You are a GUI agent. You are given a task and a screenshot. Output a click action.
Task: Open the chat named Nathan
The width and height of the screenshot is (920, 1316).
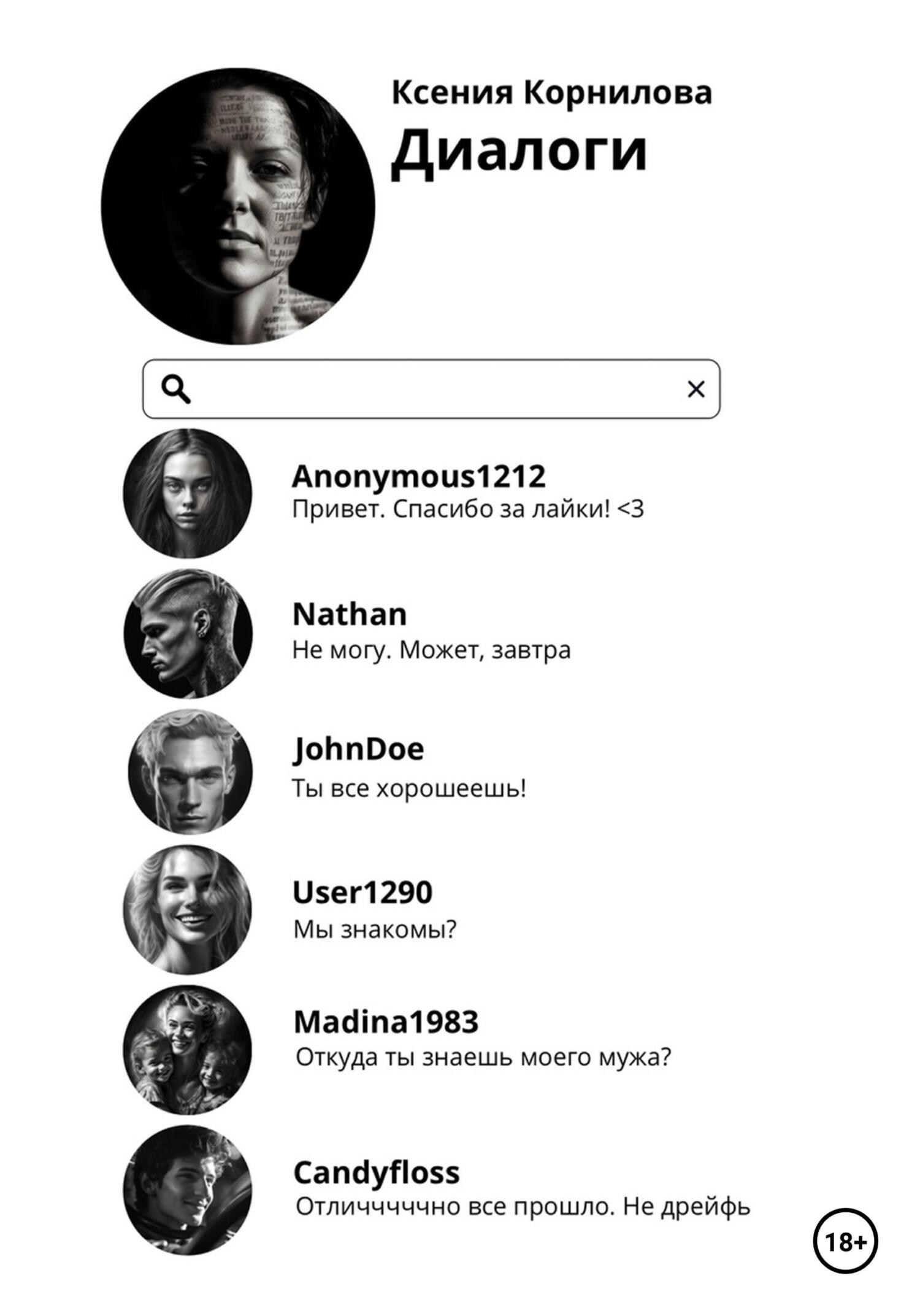pyautogui.click(x=350, y=614)
